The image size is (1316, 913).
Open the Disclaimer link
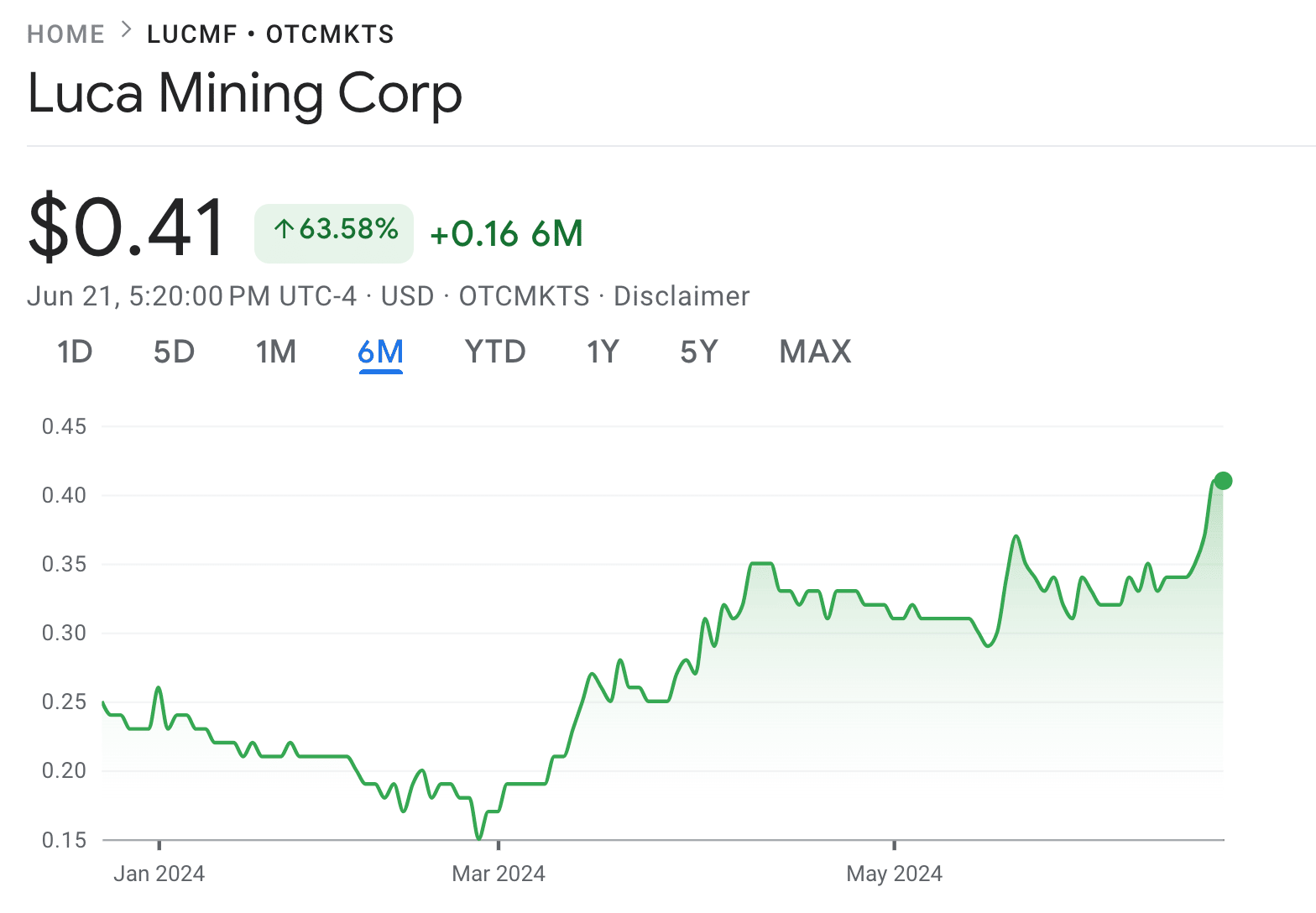tap(681, 296)
